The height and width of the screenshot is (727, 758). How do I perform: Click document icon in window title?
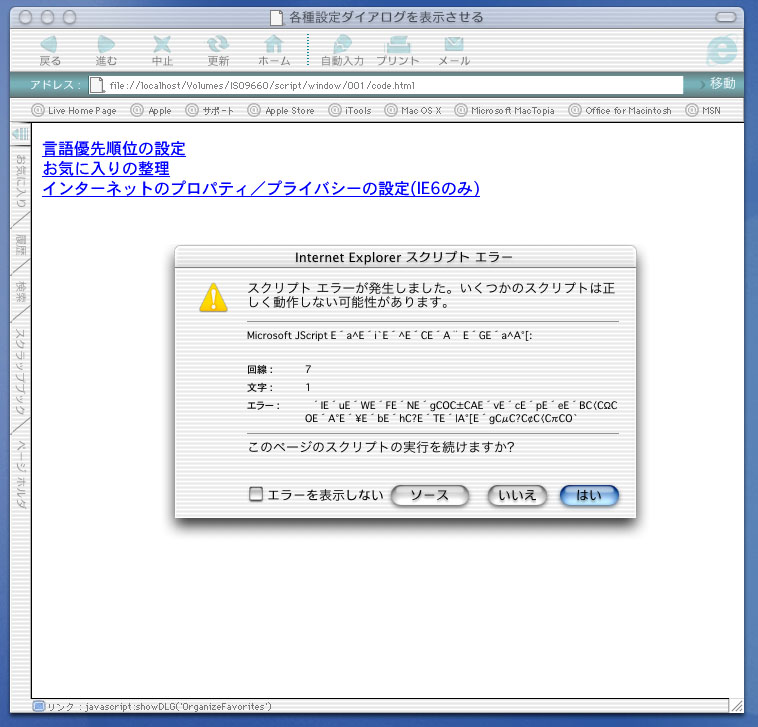[276, 18]
